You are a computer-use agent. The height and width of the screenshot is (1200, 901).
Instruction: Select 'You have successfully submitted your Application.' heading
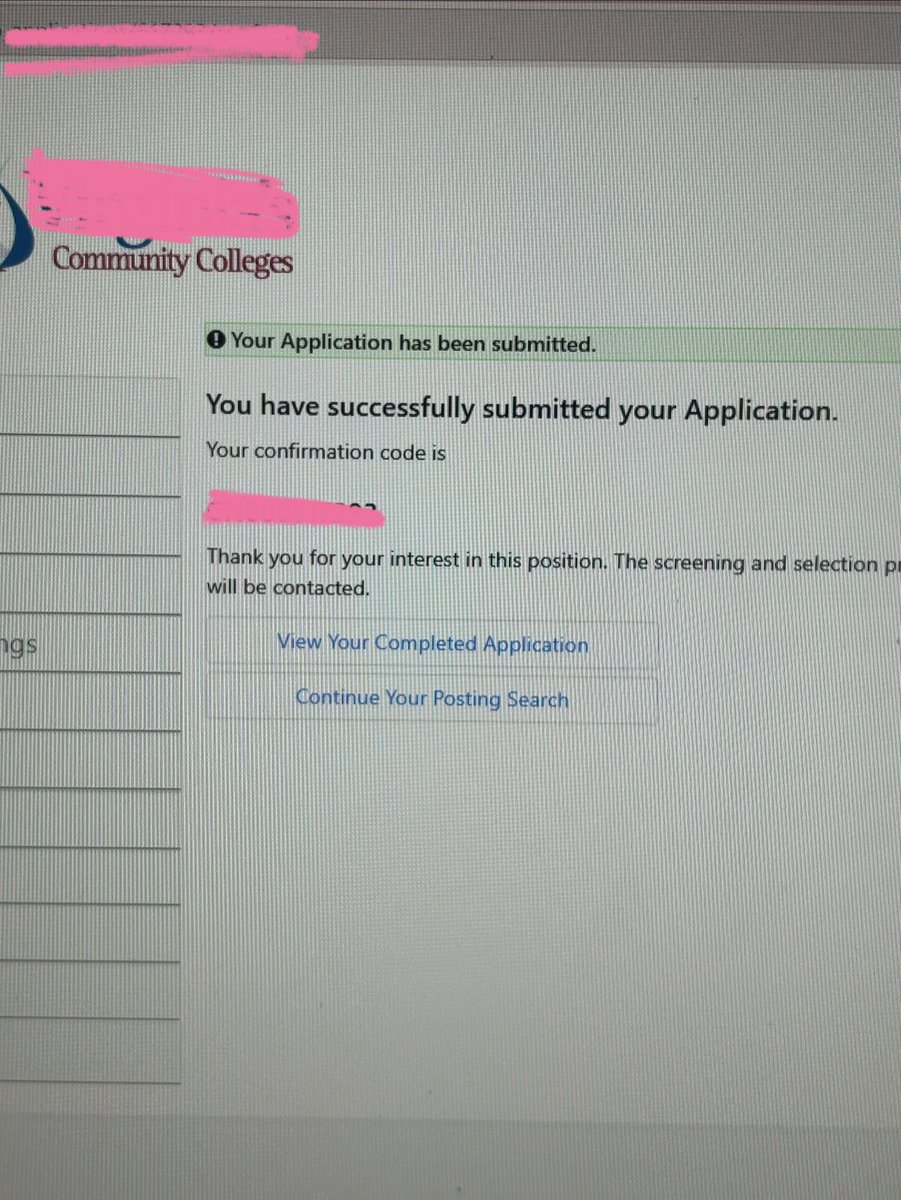521,408
